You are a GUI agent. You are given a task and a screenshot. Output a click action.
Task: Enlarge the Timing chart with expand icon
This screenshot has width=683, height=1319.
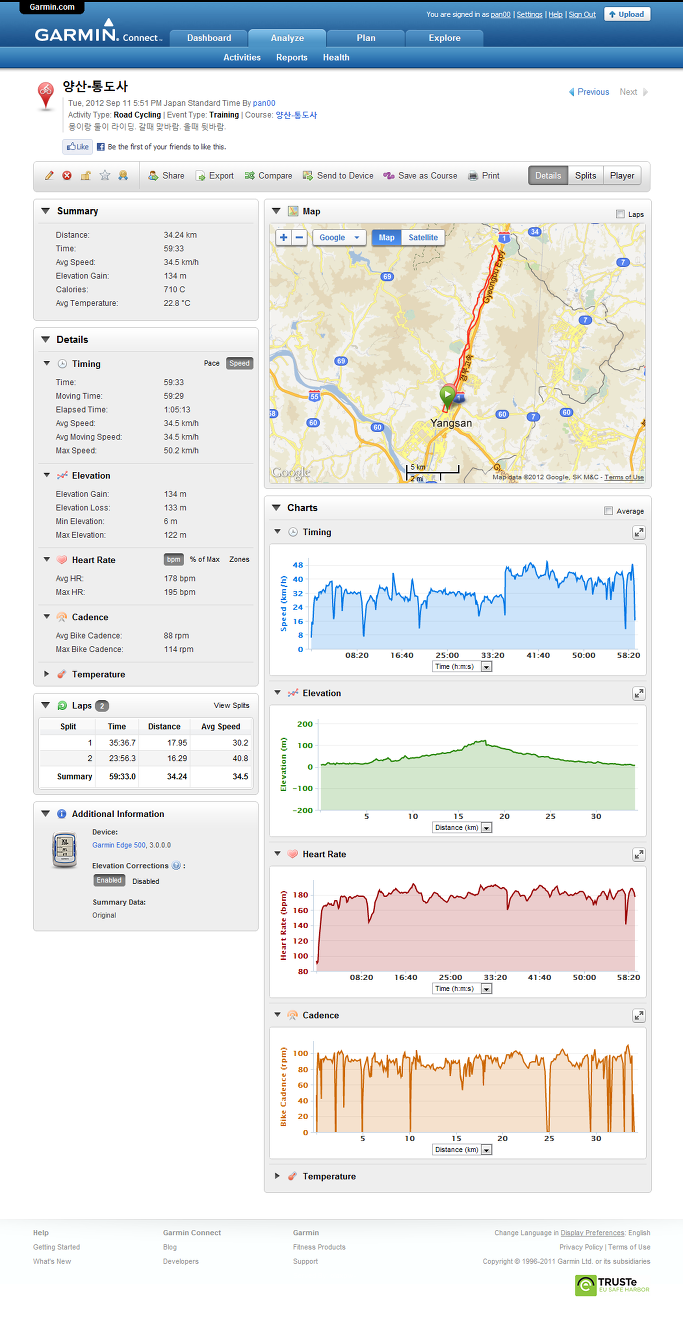tap(638, 532)
